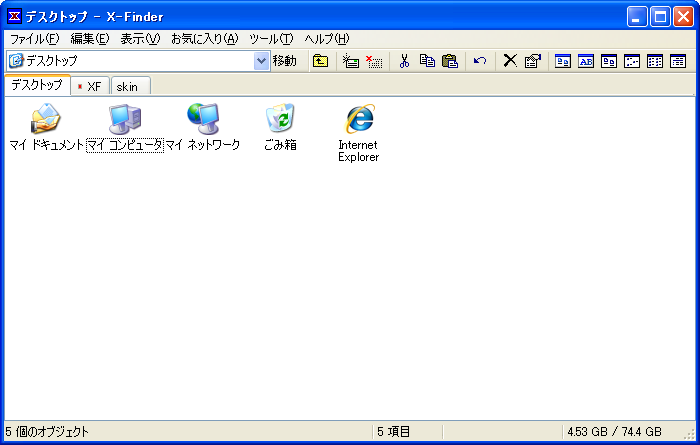Expand the address bar dropdown arrow
Image resolution: width=700 pixels, height=445 pixels.
(262, 61)
